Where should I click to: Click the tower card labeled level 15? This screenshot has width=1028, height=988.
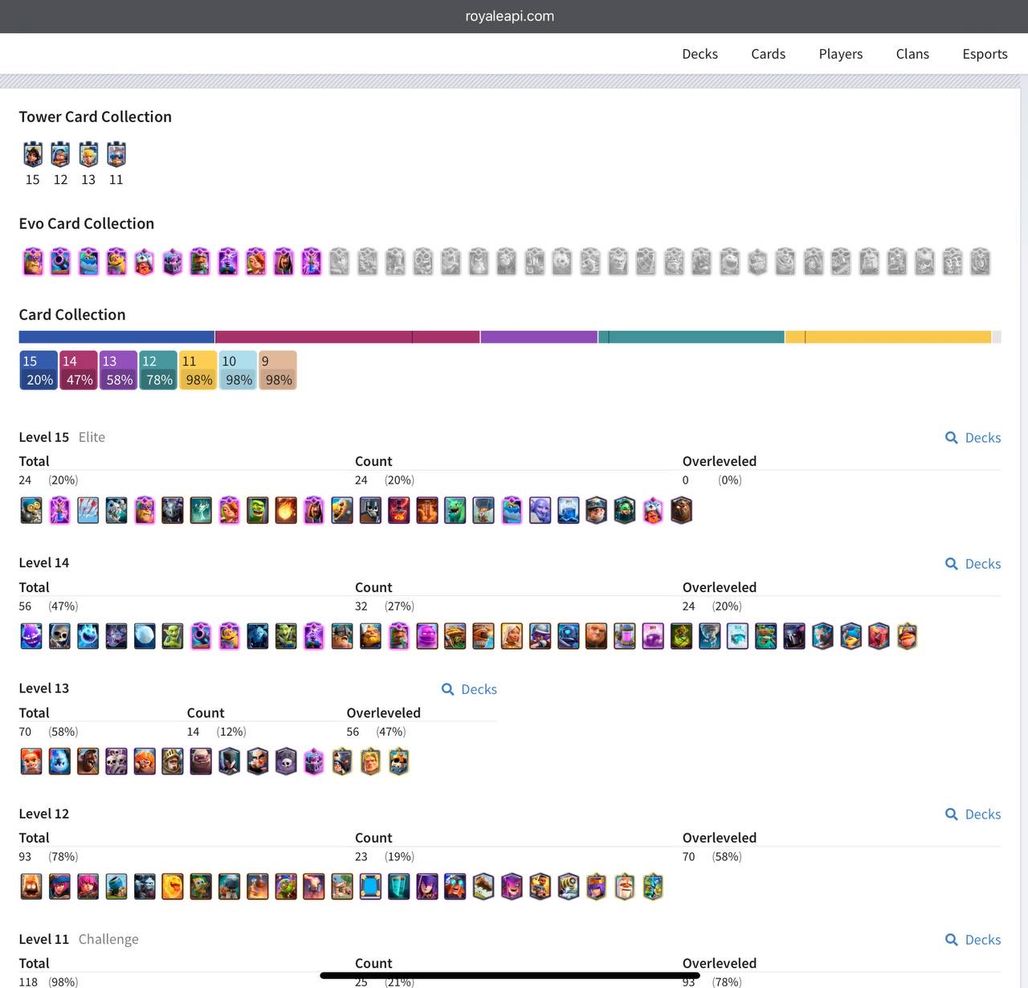coord(33,155)
